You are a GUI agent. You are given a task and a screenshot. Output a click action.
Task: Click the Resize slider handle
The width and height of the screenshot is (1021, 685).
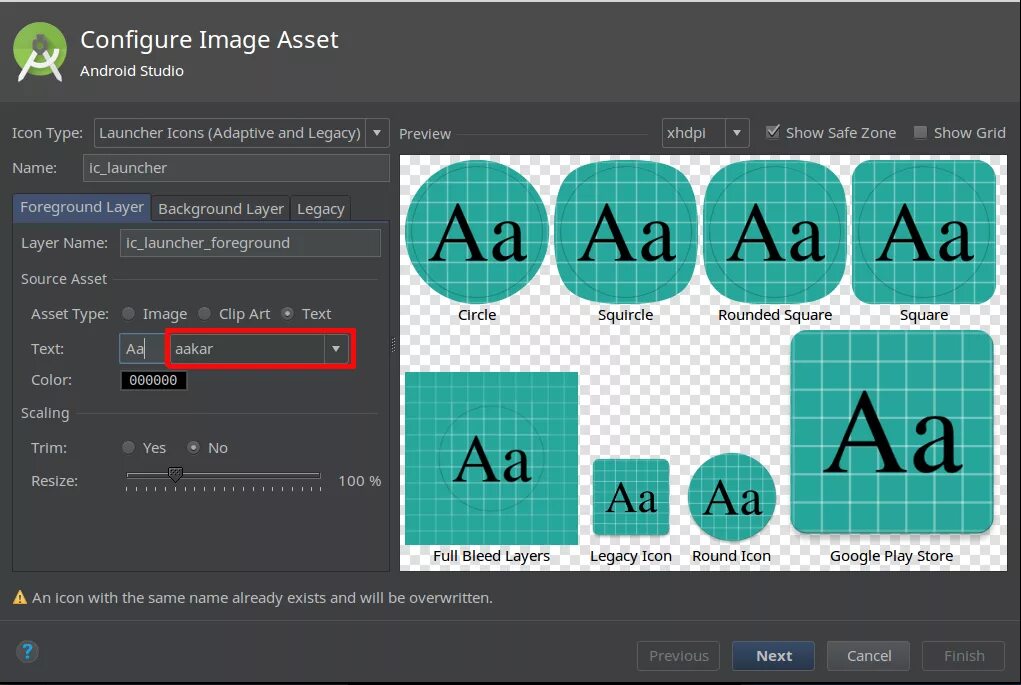coord(175,475)
